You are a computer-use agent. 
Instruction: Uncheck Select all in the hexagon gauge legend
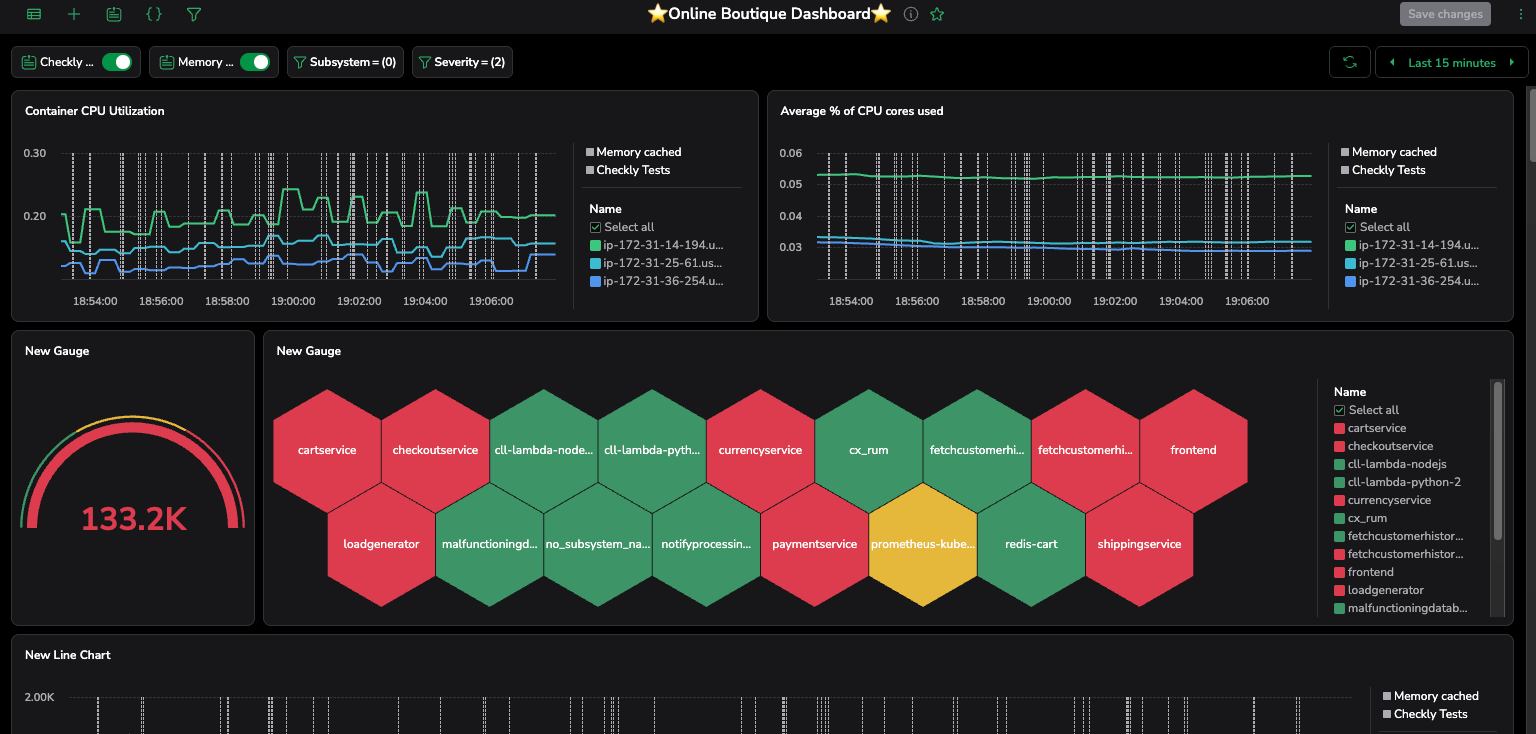(1340, 410)
